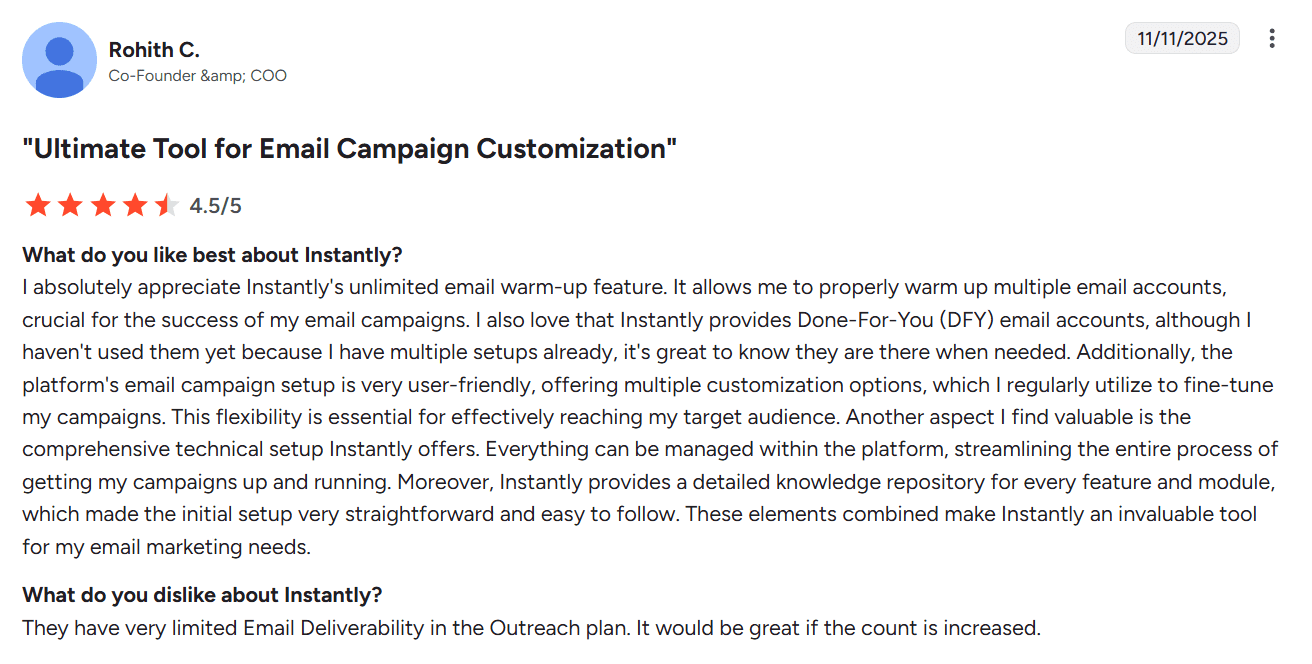The height and width of the screenshot is (664, 1312).
Task: Click "What do you dislike about Instantly?" heading
Action: point(202,595)
